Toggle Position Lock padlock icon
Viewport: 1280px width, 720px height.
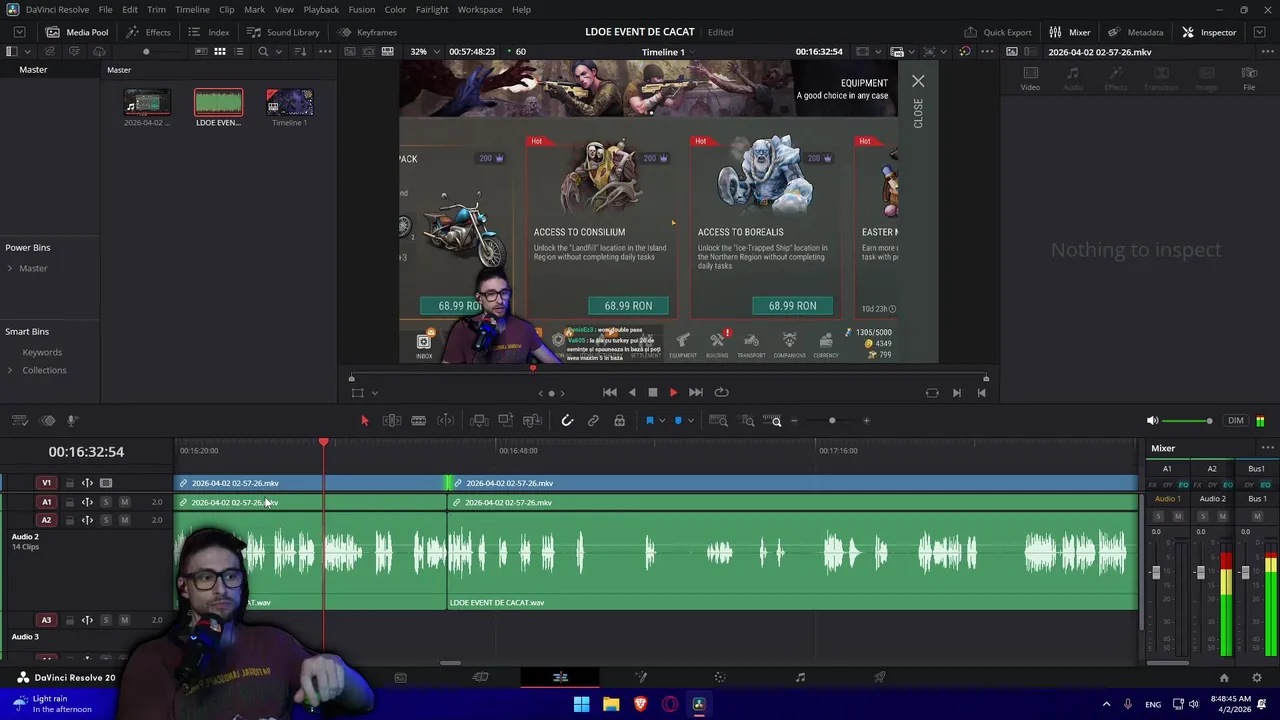[619, 421]
